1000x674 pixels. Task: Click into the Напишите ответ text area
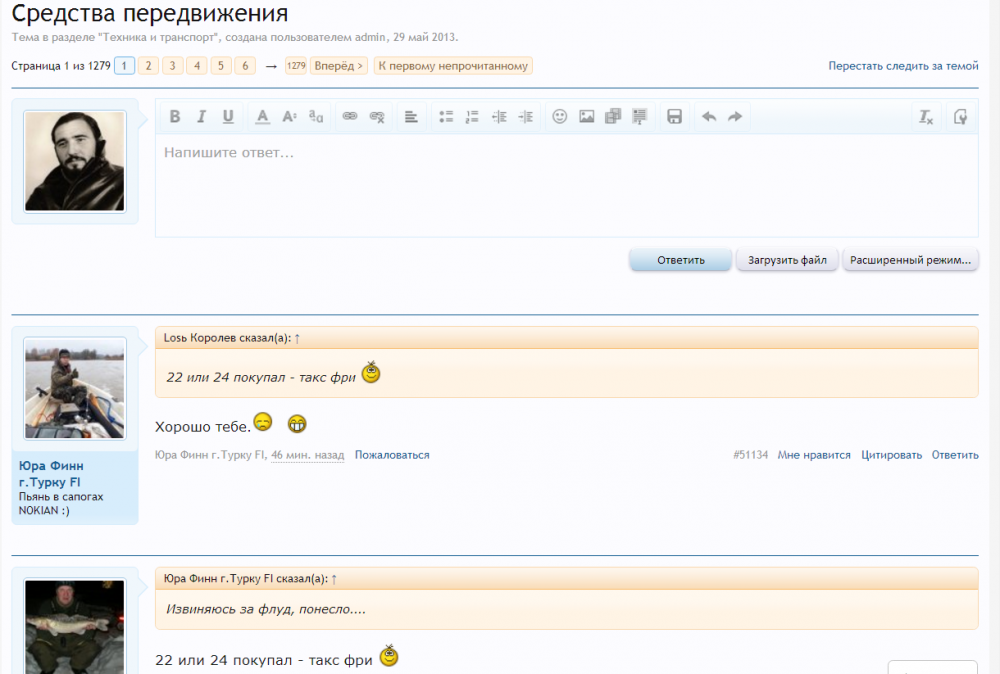point(566,185)
